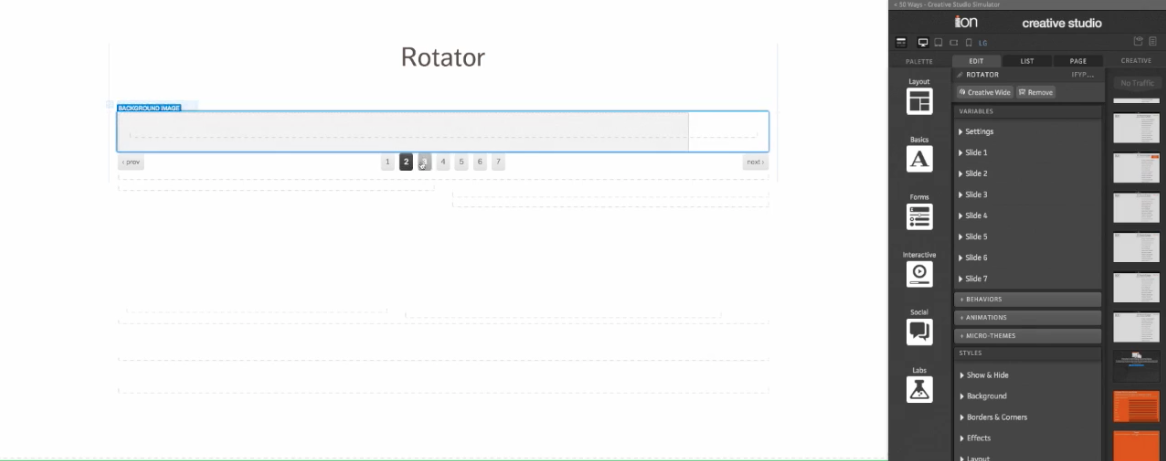Click the Remove button

pyautogui.click(x=1035, y=92)
